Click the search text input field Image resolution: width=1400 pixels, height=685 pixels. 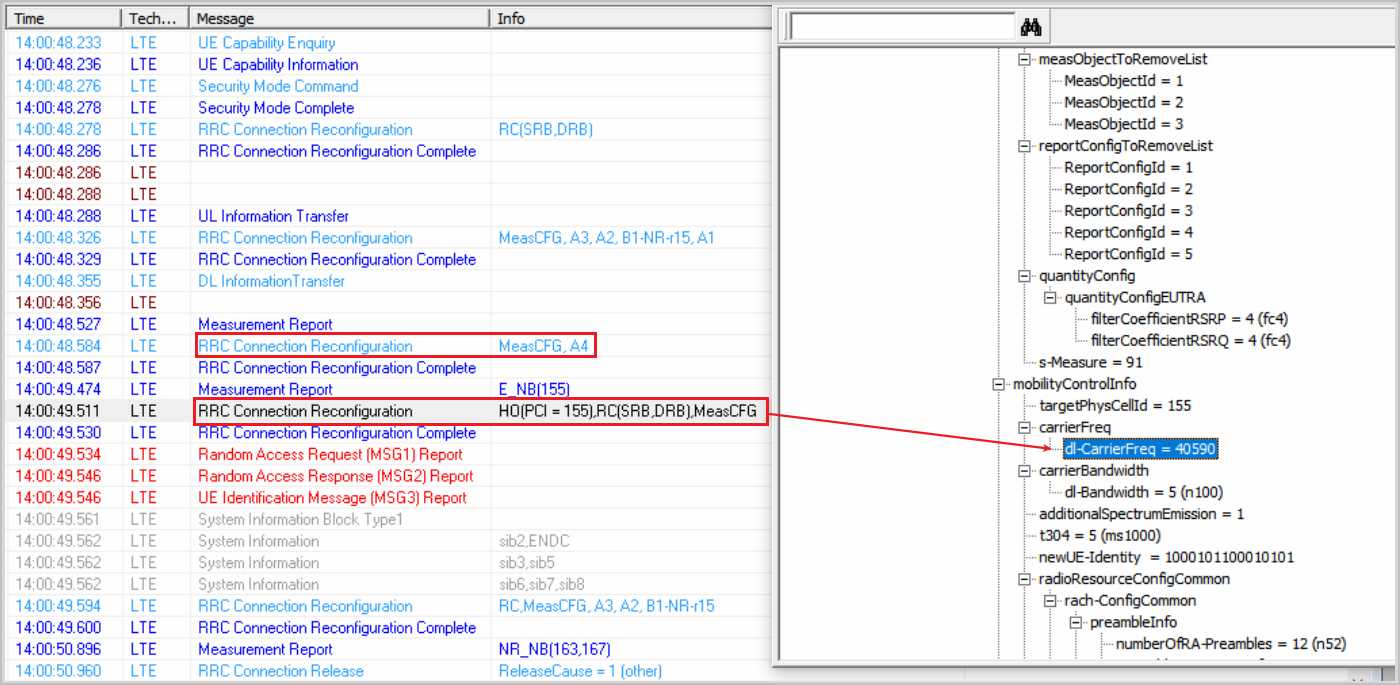coord(901,27)
